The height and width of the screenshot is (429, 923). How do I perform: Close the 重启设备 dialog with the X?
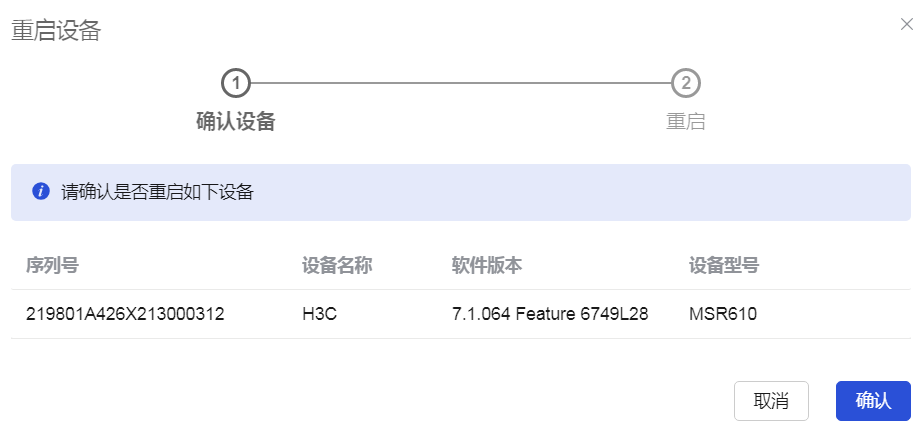pyautogui.click(x=906, y=24)
